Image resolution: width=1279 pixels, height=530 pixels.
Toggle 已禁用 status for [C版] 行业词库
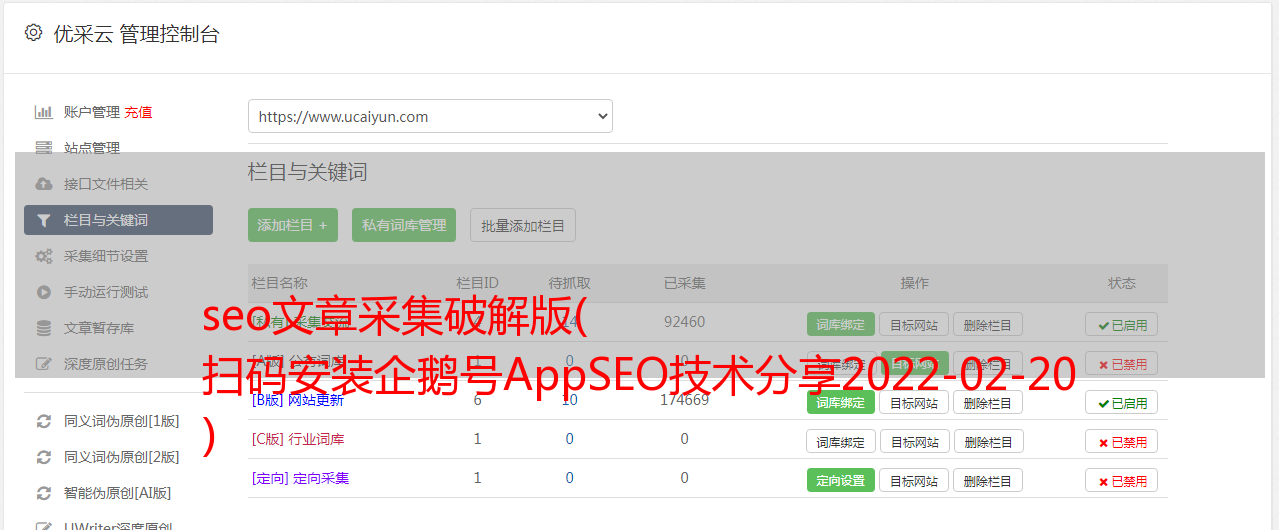click(x=1122, y=441)
